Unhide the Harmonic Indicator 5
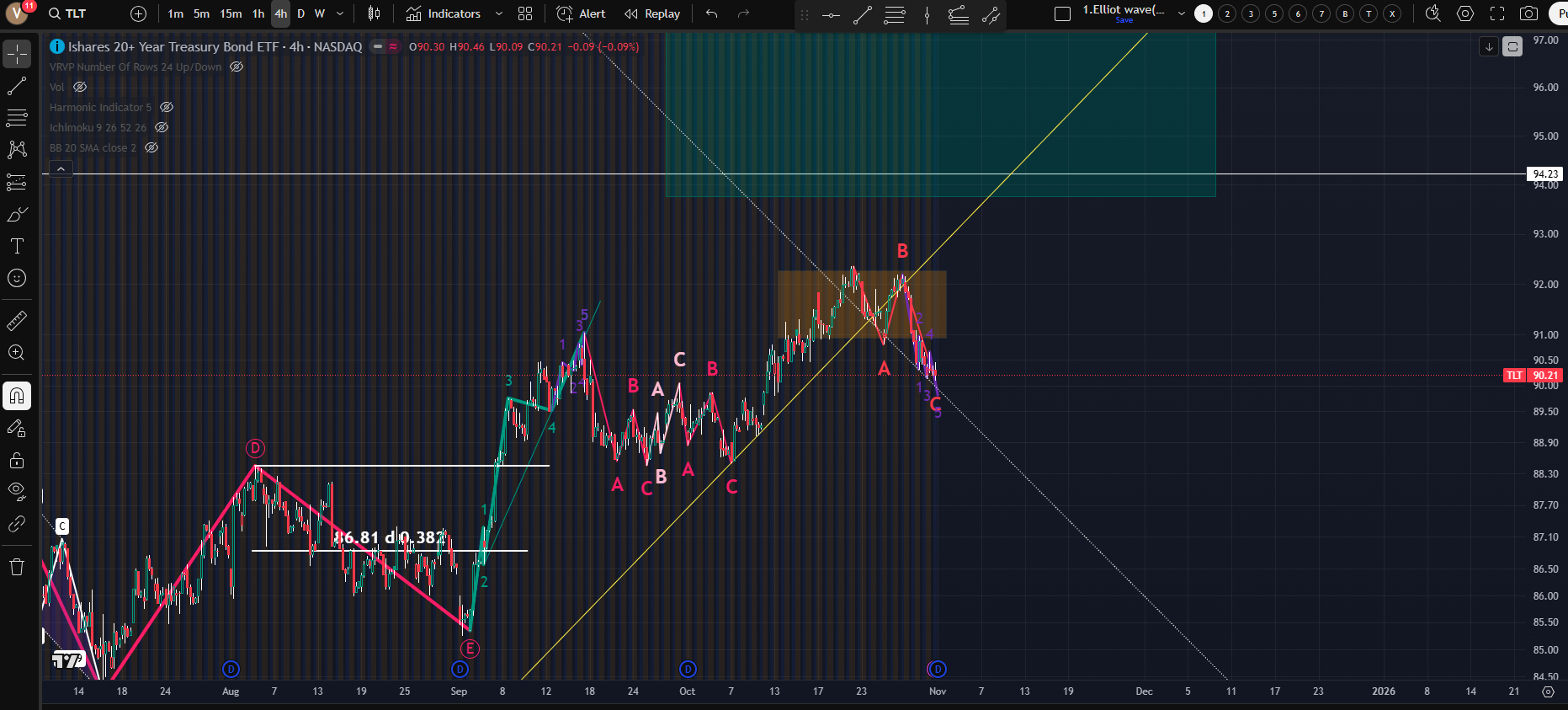Image resolution: width=1568 pixels, height=710 pixels. tap(167, 107)
